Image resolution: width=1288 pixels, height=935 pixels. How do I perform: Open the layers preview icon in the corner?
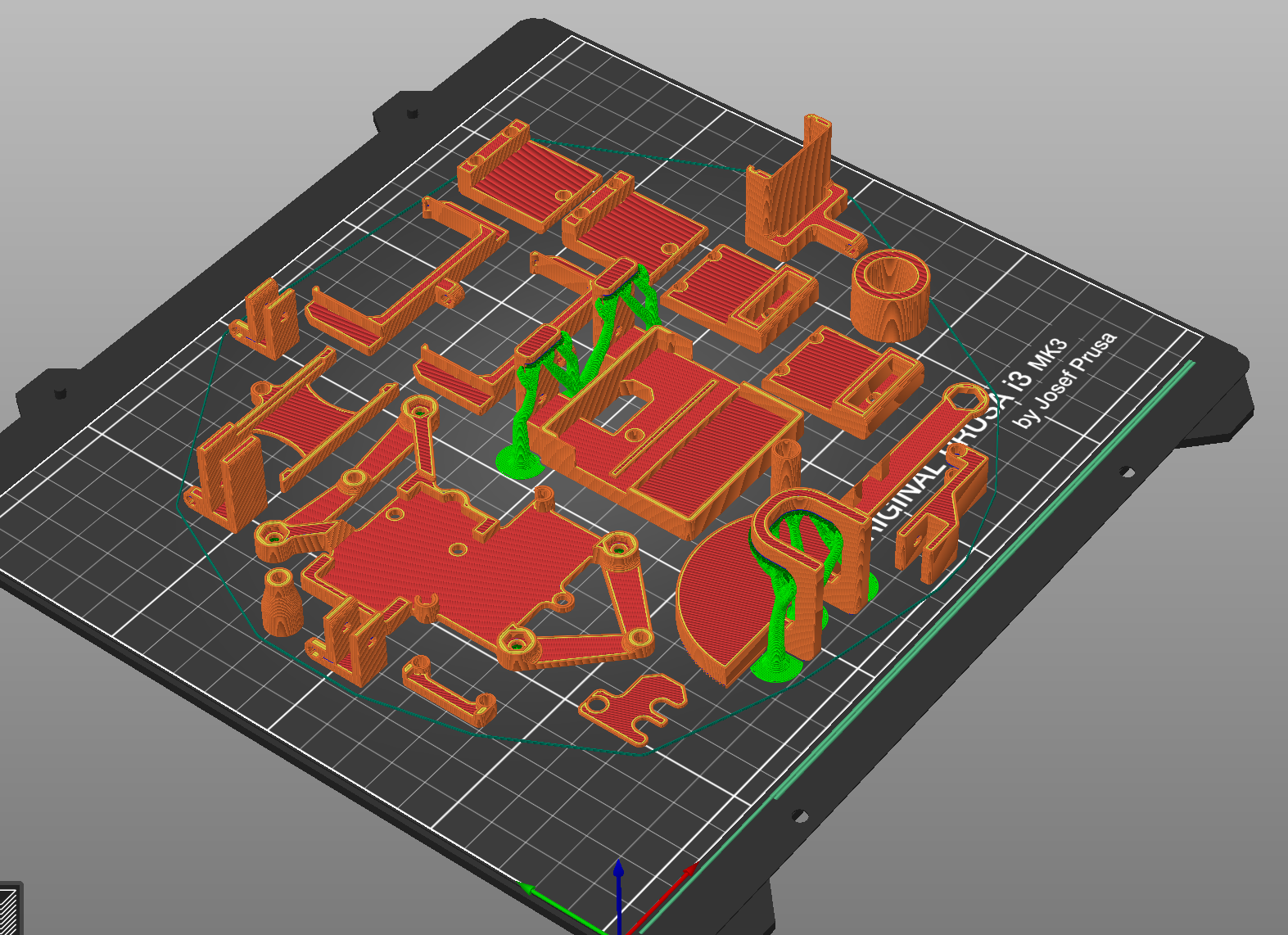click(x=9, y=910)
